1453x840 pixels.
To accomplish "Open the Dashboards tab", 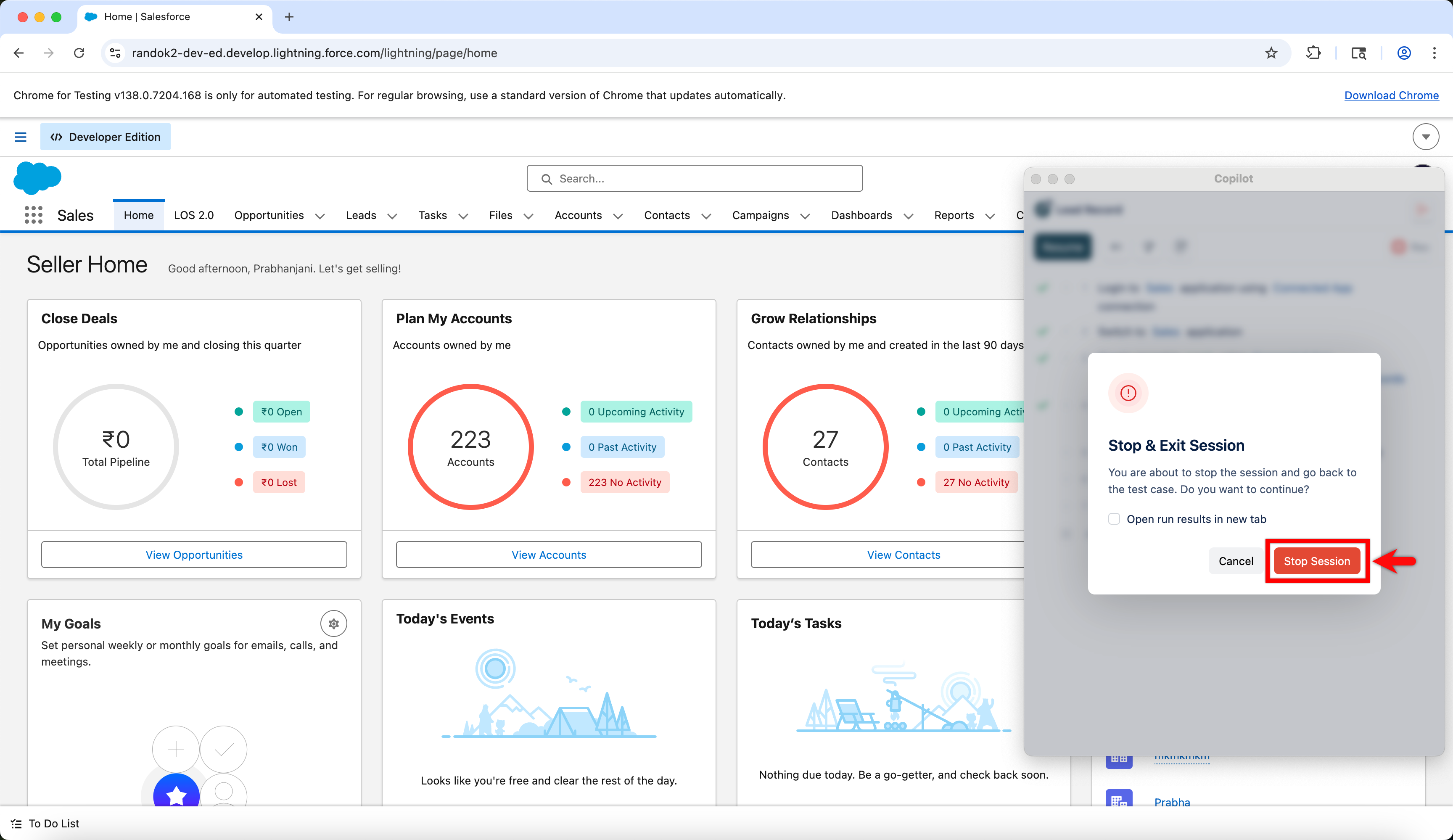I will click(861, 215).
